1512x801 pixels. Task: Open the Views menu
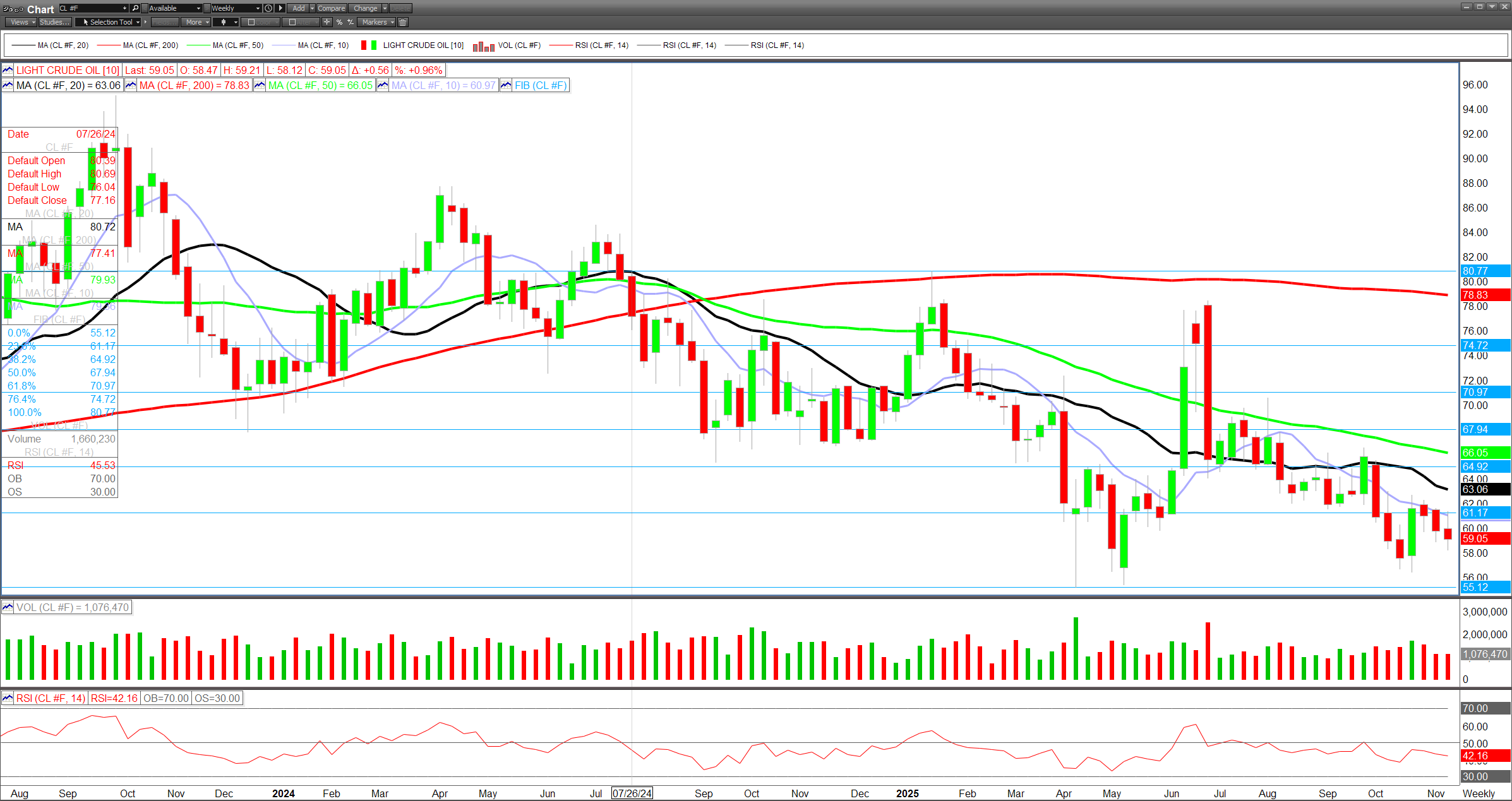point(22,22)
